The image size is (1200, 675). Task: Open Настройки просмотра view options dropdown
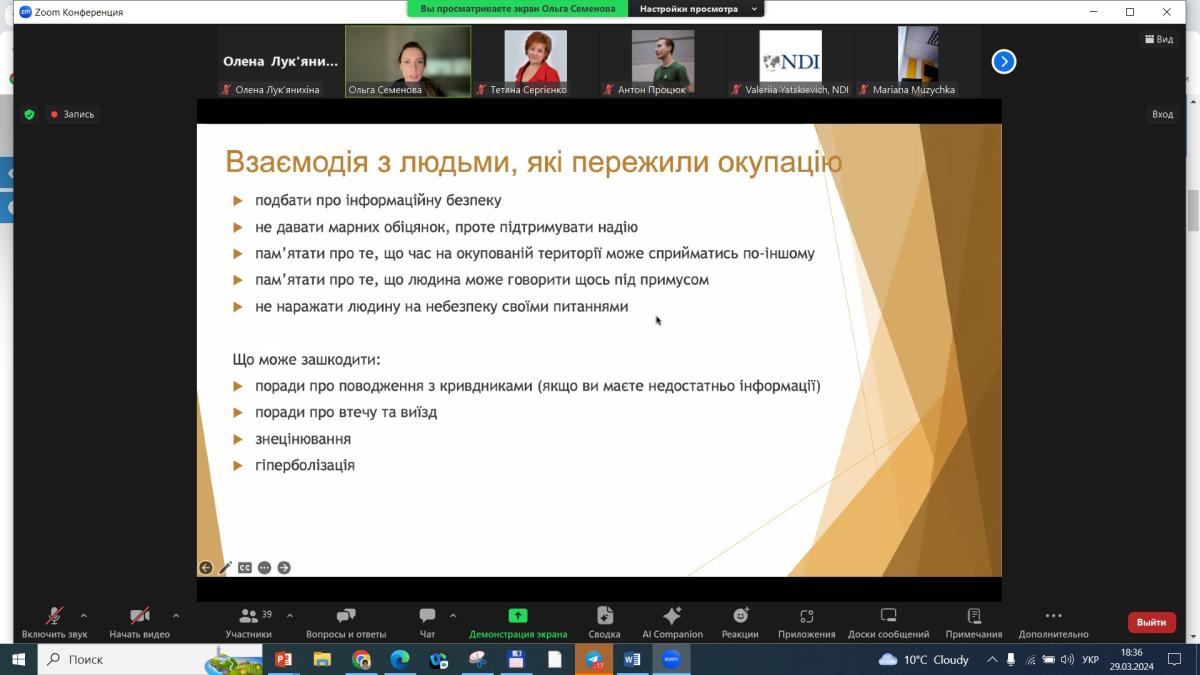695,9
